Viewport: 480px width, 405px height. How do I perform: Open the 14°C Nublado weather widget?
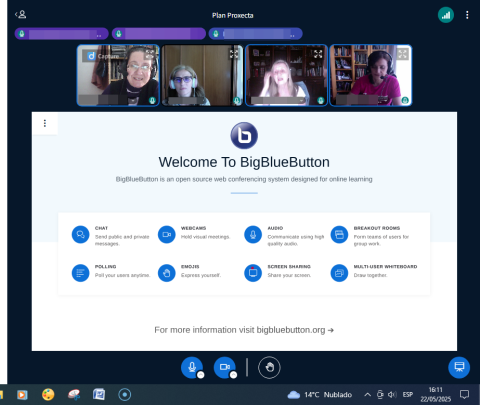pyautogui.click(x=319, y=395)
